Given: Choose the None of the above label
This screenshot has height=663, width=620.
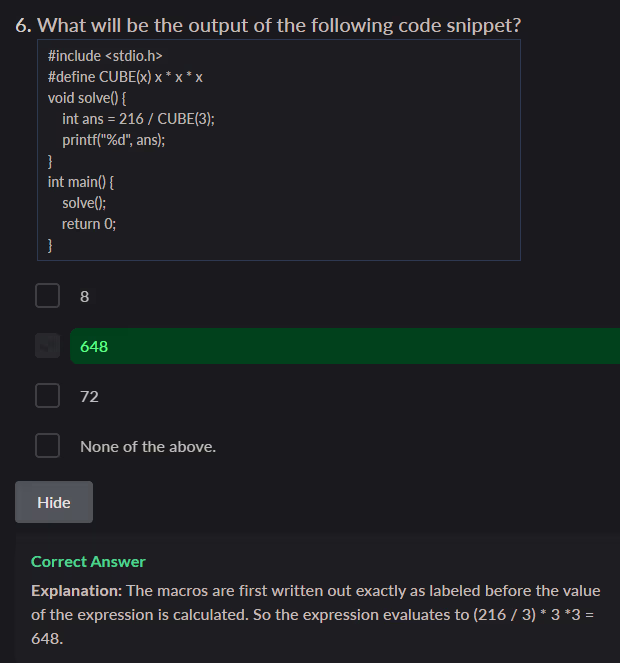Looking at the screenshot, I should (x=148, y=446).
